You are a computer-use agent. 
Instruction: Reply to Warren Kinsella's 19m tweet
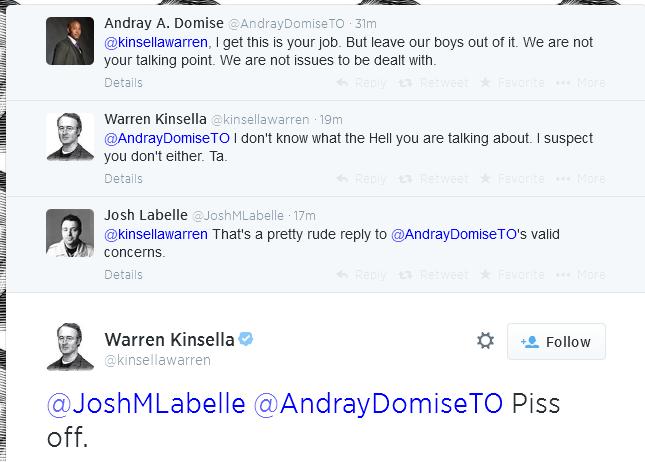tap(362, 179)
